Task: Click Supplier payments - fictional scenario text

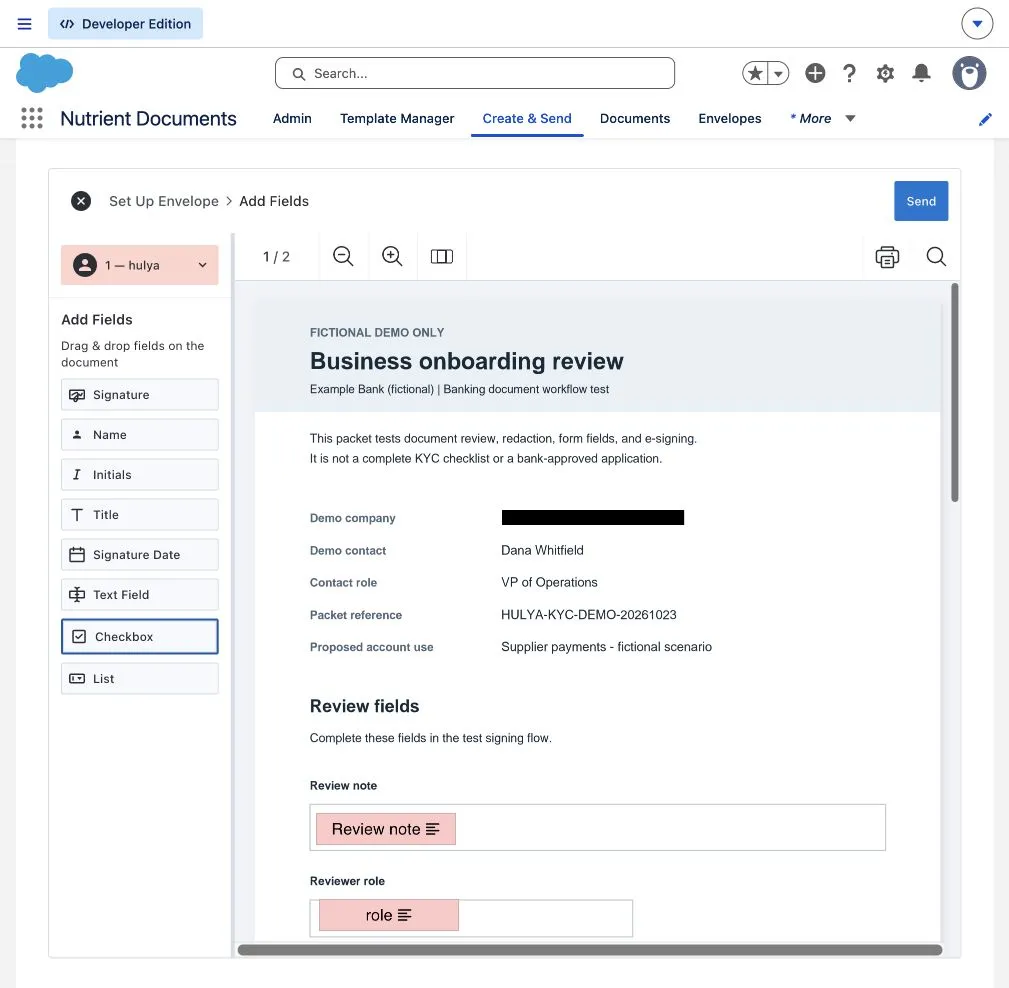Action: [x=606, y=647]
